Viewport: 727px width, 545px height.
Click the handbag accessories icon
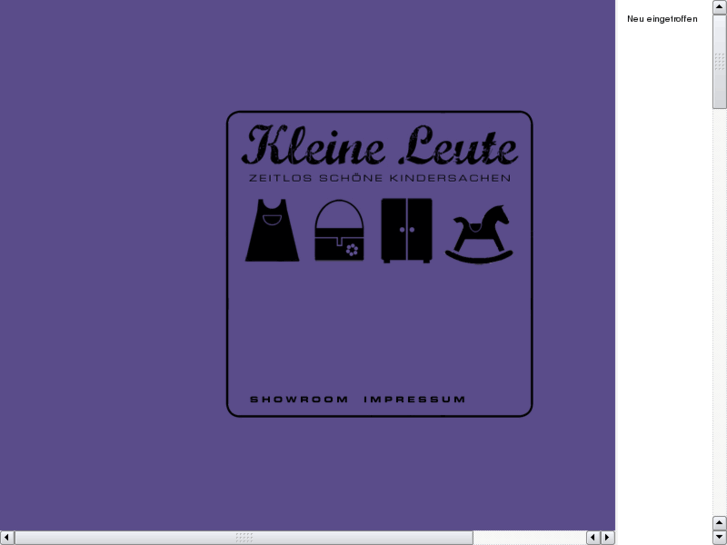(x=339, y=231)
